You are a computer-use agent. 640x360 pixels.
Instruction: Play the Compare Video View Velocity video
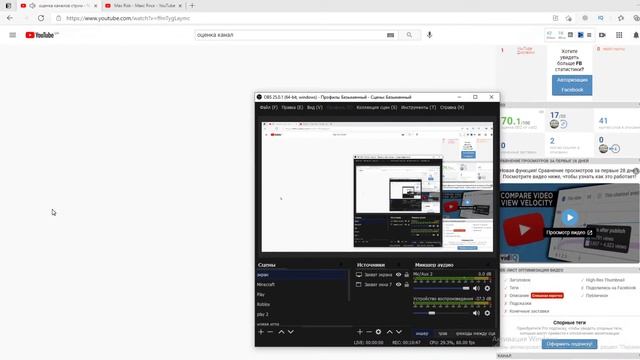coord(570,217)
